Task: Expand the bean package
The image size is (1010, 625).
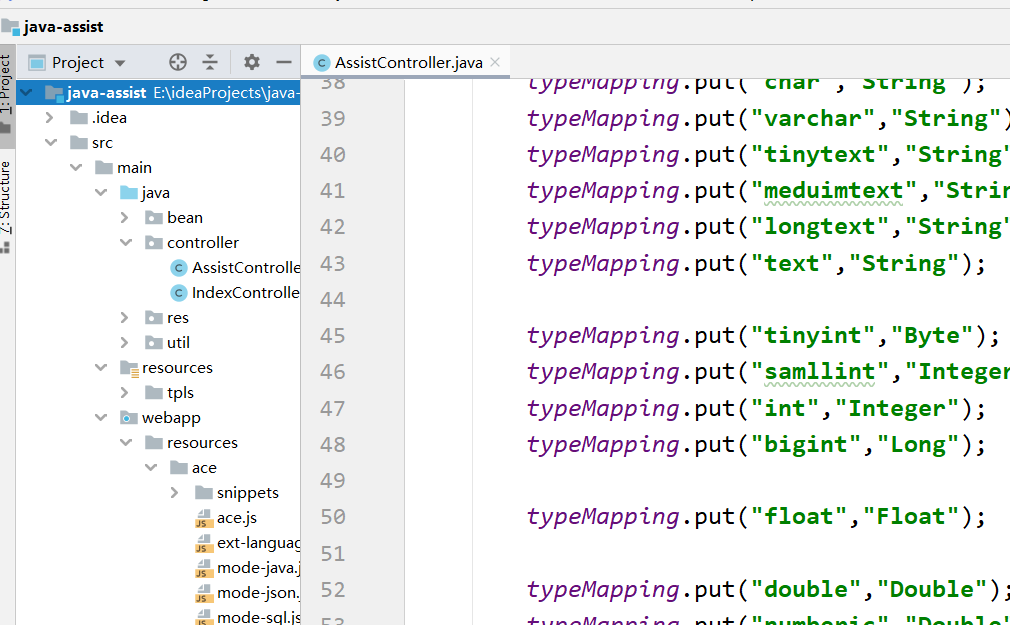Action: tap(124, 218)
